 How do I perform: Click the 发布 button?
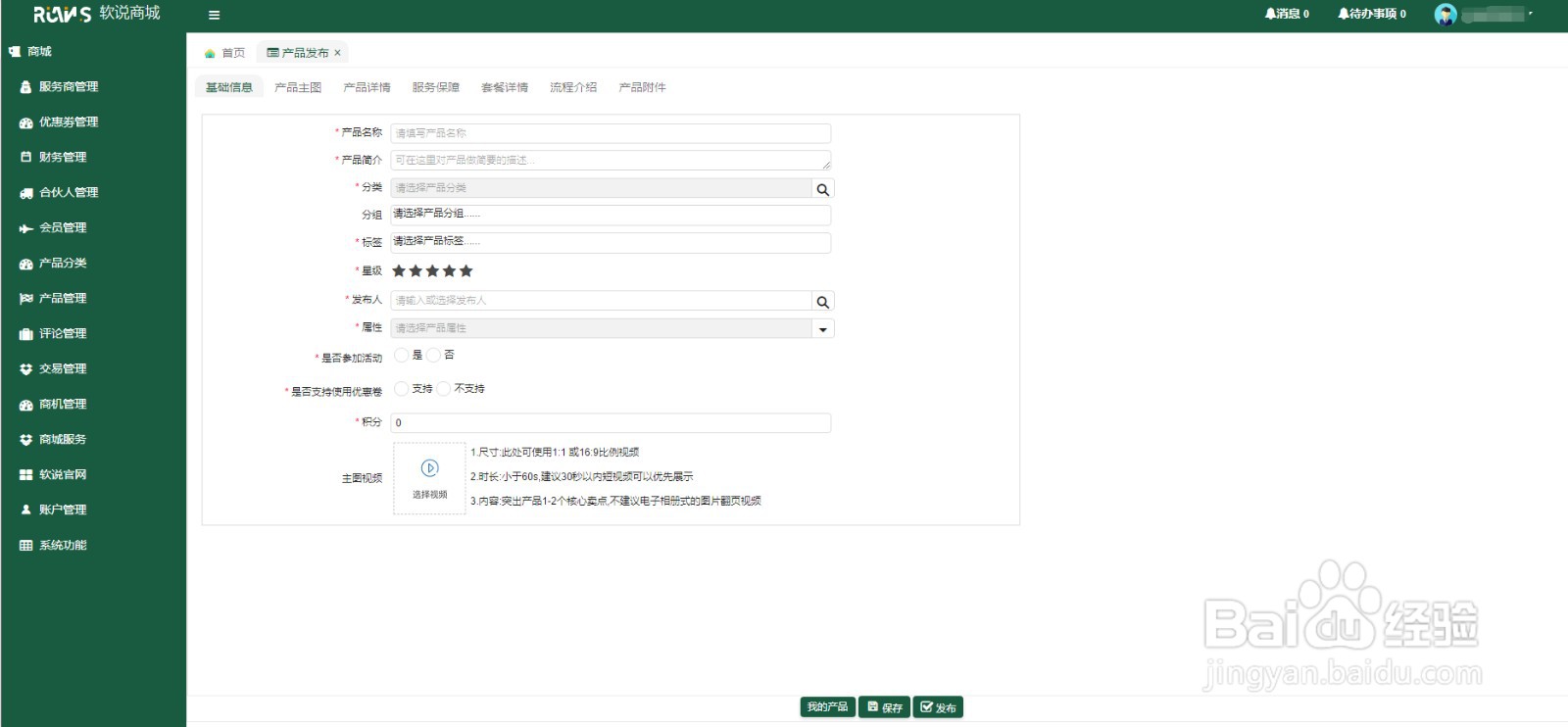tap(938, 707)
